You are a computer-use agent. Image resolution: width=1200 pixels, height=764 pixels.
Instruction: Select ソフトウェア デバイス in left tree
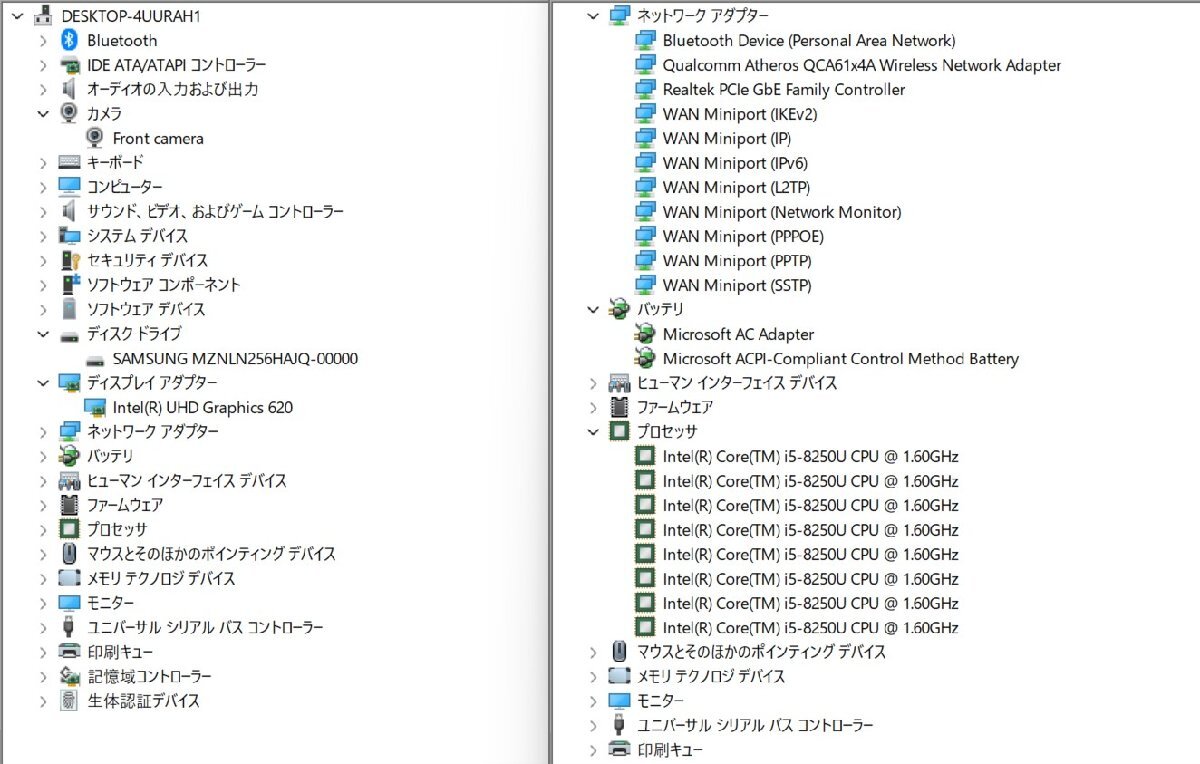click(x=146, y=309)
